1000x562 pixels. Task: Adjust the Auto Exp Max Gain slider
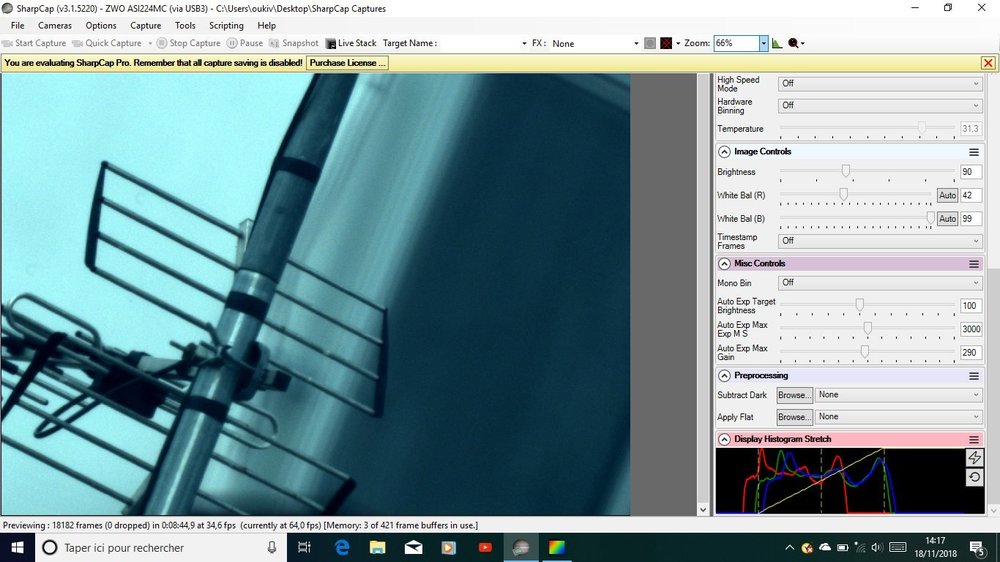[x=865, y=351]
